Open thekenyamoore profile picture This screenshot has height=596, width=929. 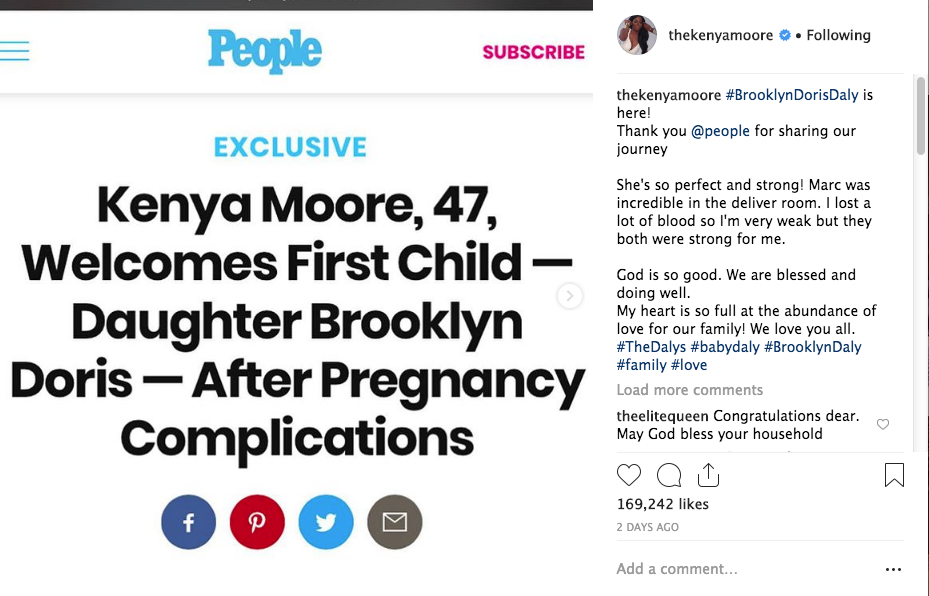pyautogui.click(x=635, y=35)
